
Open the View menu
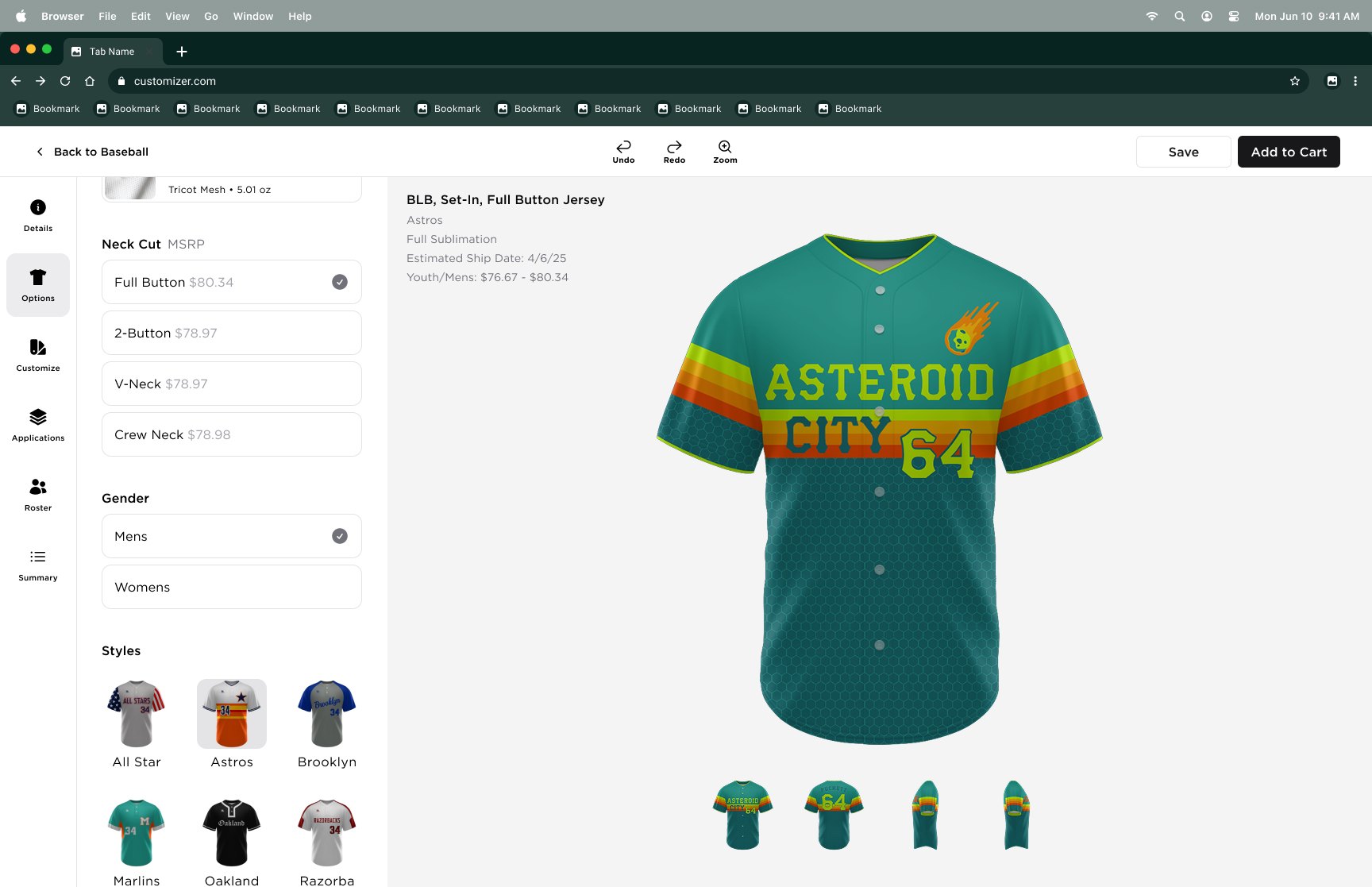click(x=177, y=16)
